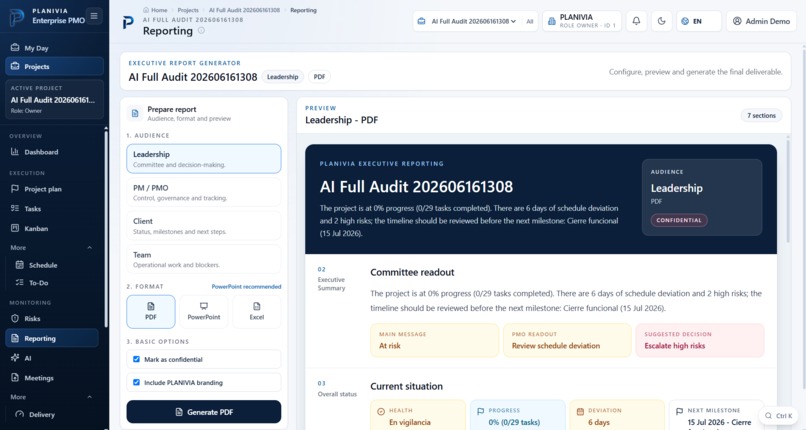
Task: Click the Reporting document icon
Action: click(15, 338)
